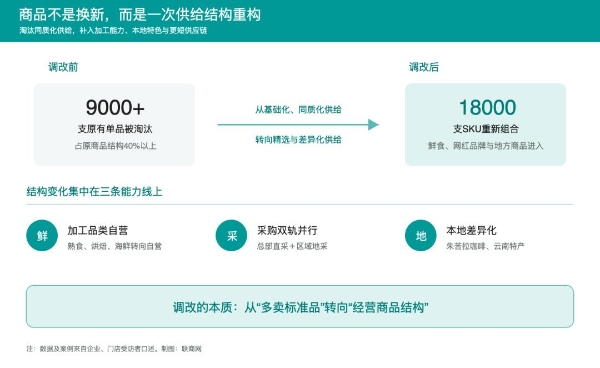This screenshot has width=600, height=368.
Task: Click the text 占原商品结构40%以上
Action: [x=115, y=146]
